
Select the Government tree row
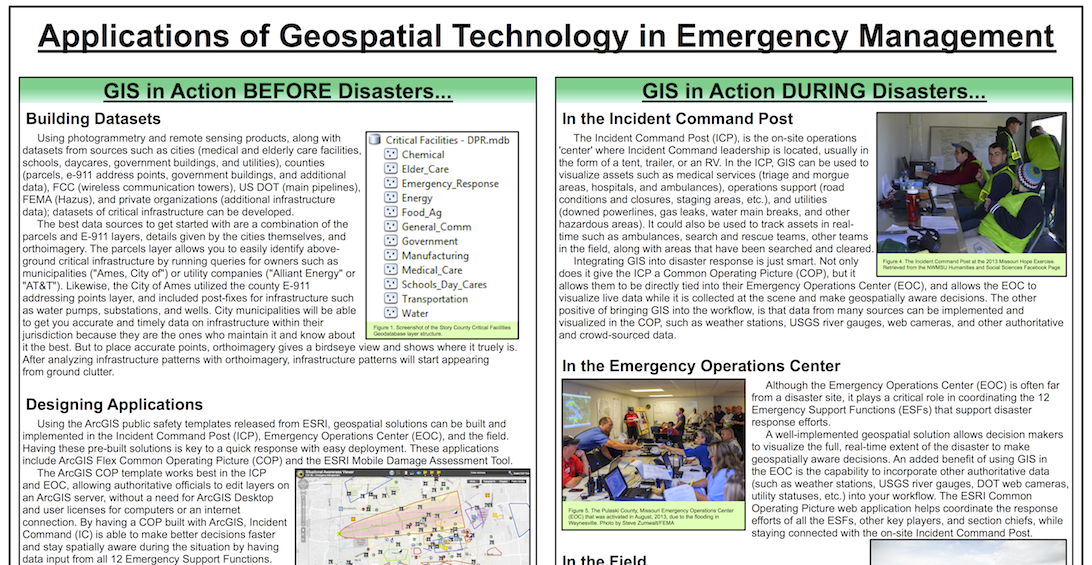pos(421,241)
